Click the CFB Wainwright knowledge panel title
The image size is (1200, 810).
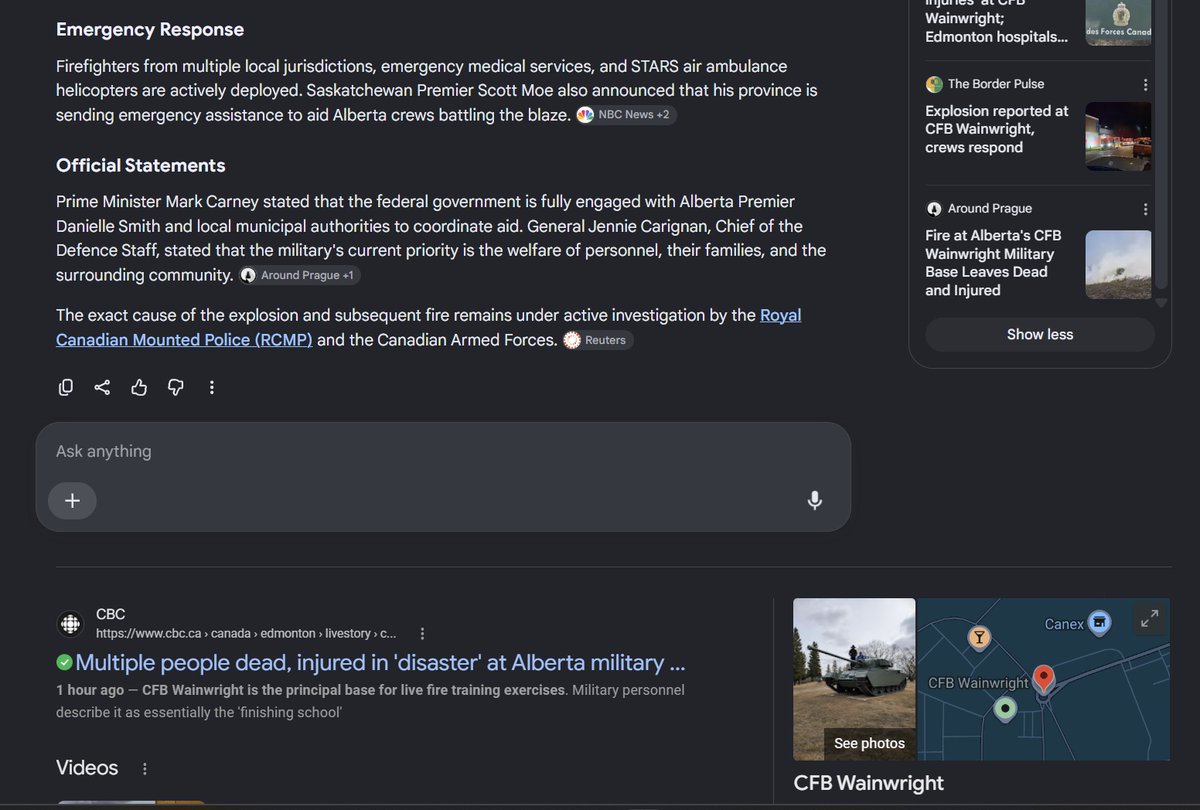click(868, 782)
